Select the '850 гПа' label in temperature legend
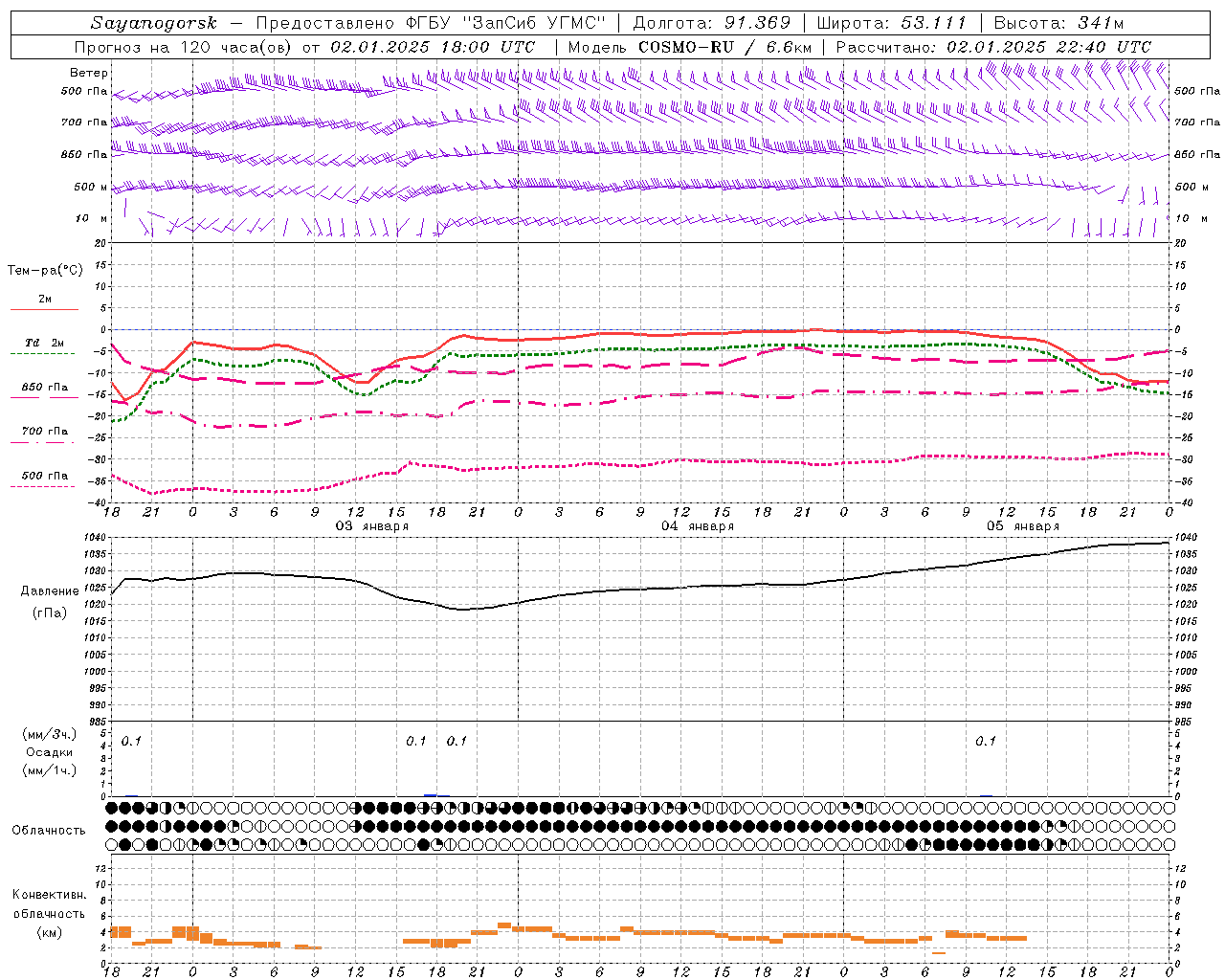The image size is (1225, 980). tap(45, 388)
